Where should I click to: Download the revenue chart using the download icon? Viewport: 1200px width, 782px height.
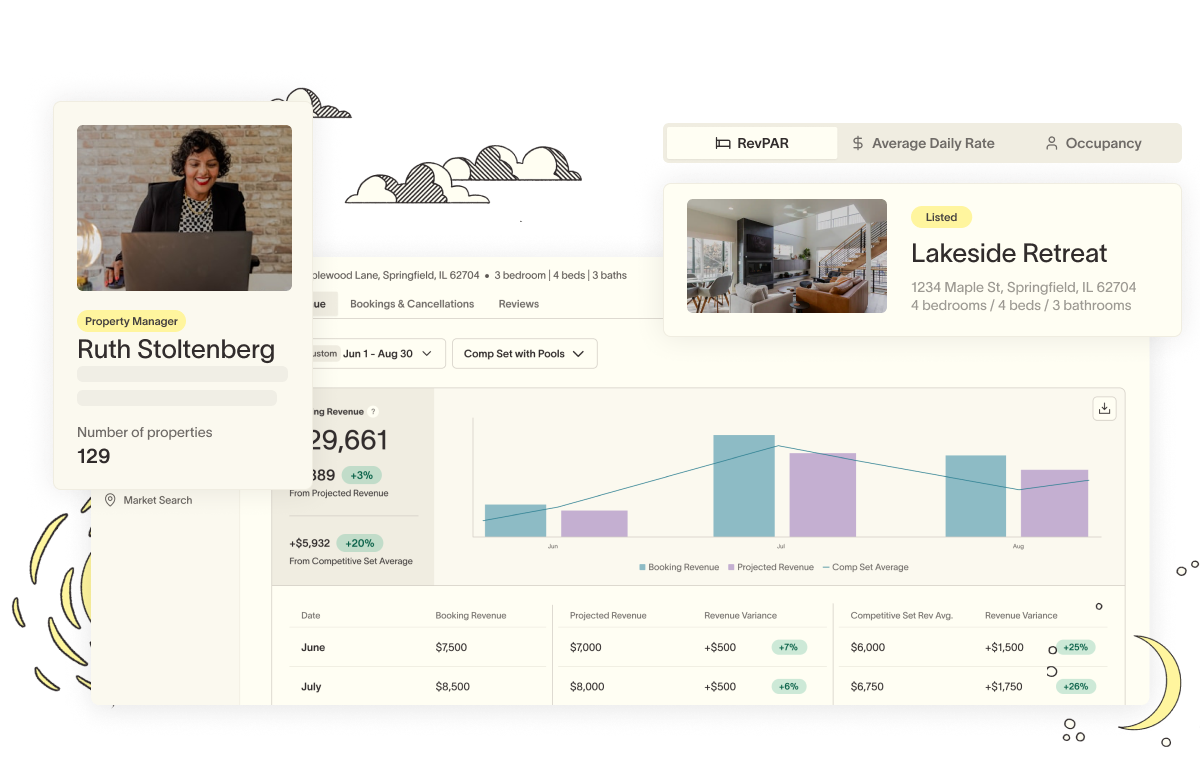(x=1104, y=408)
